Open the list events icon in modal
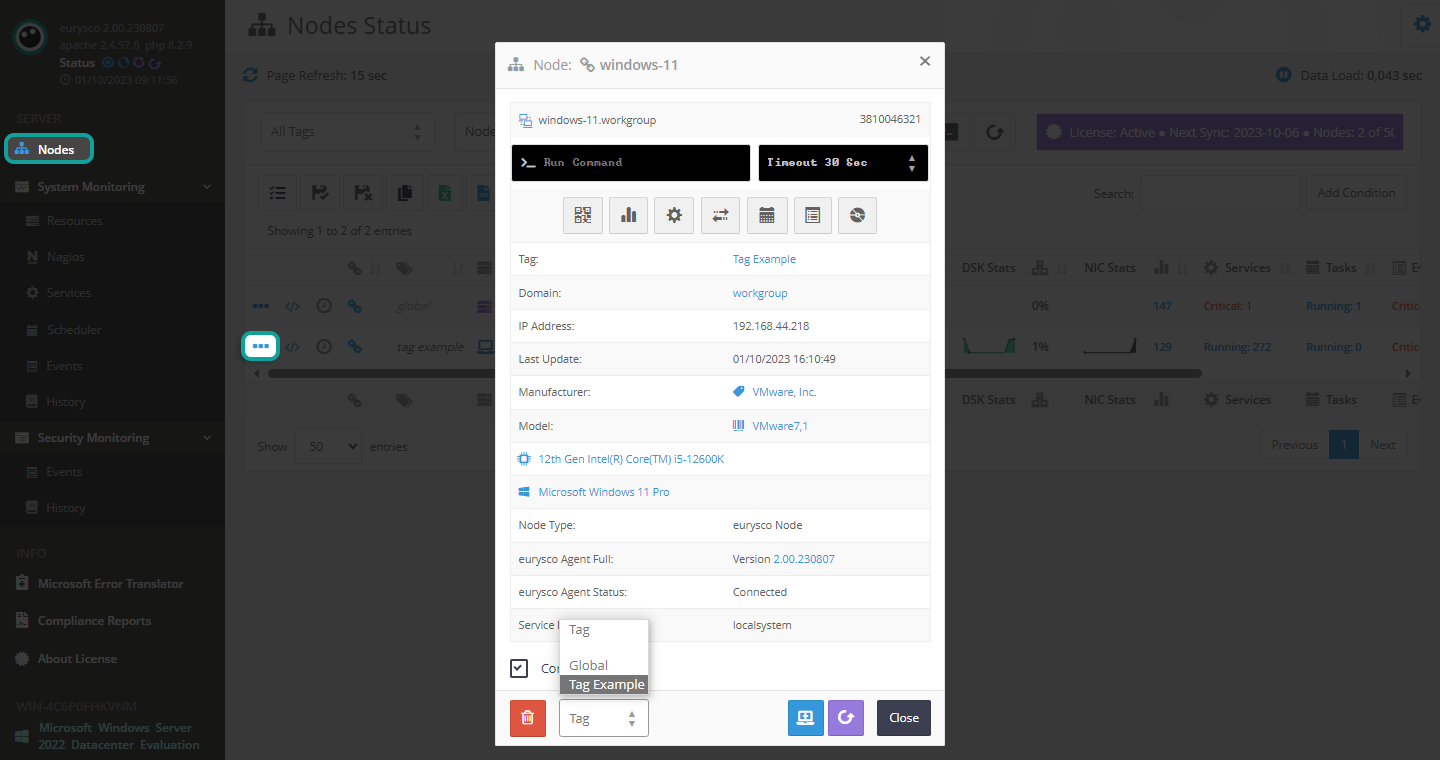The width and height of the screenshot is (1440, 760). [x=812, y=215]
